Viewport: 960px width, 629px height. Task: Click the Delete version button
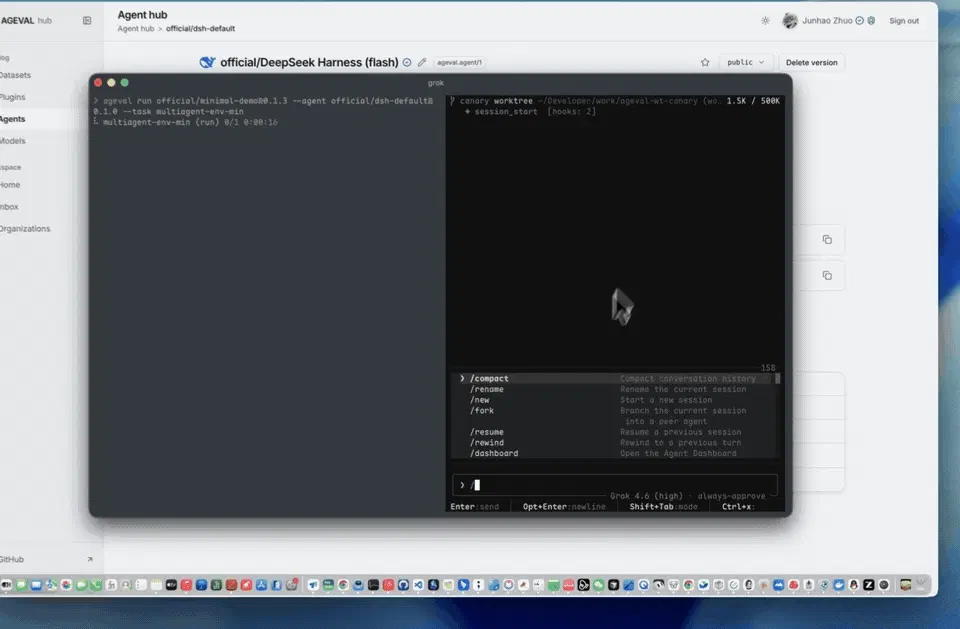point(811,62)
